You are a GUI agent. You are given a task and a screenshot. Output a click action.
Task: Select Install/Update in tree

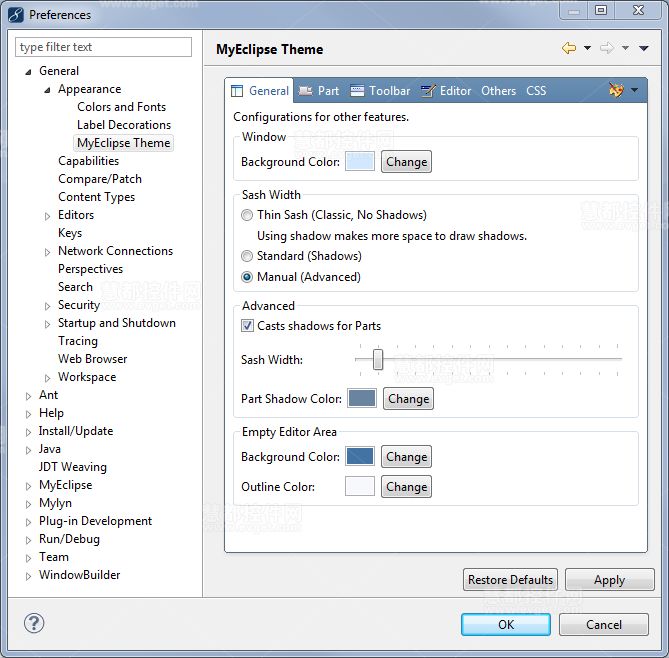(x=76, y=431)
